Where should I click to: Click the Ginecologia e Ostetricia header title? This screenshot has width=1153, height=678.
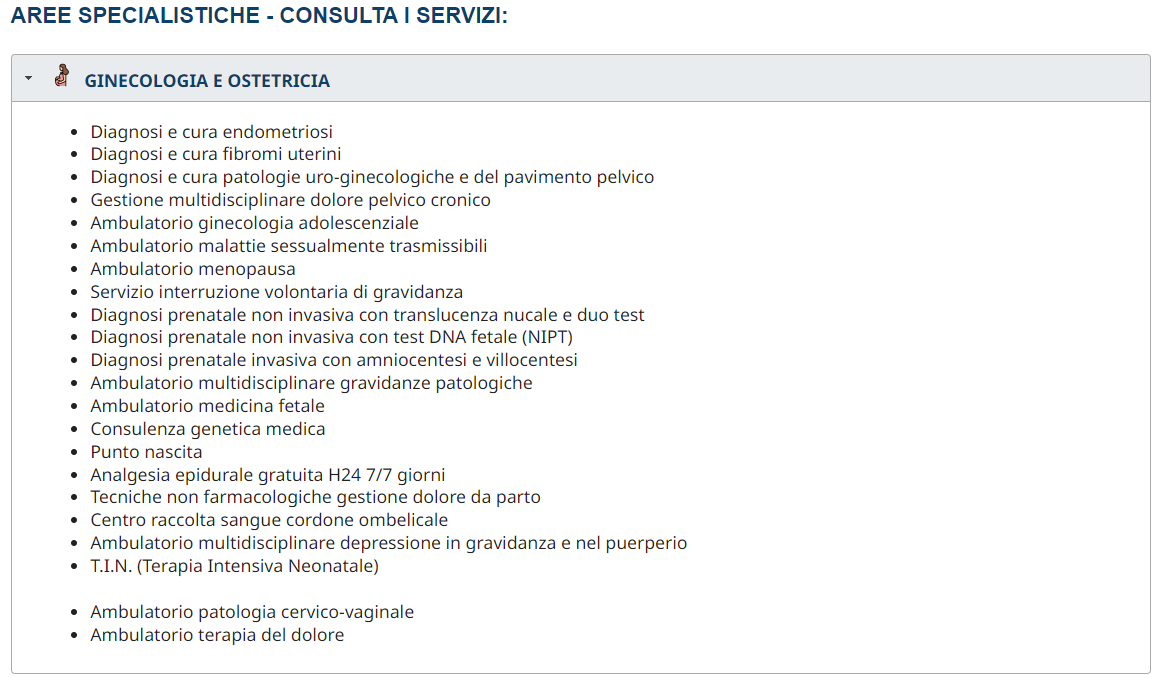[207, 81]
